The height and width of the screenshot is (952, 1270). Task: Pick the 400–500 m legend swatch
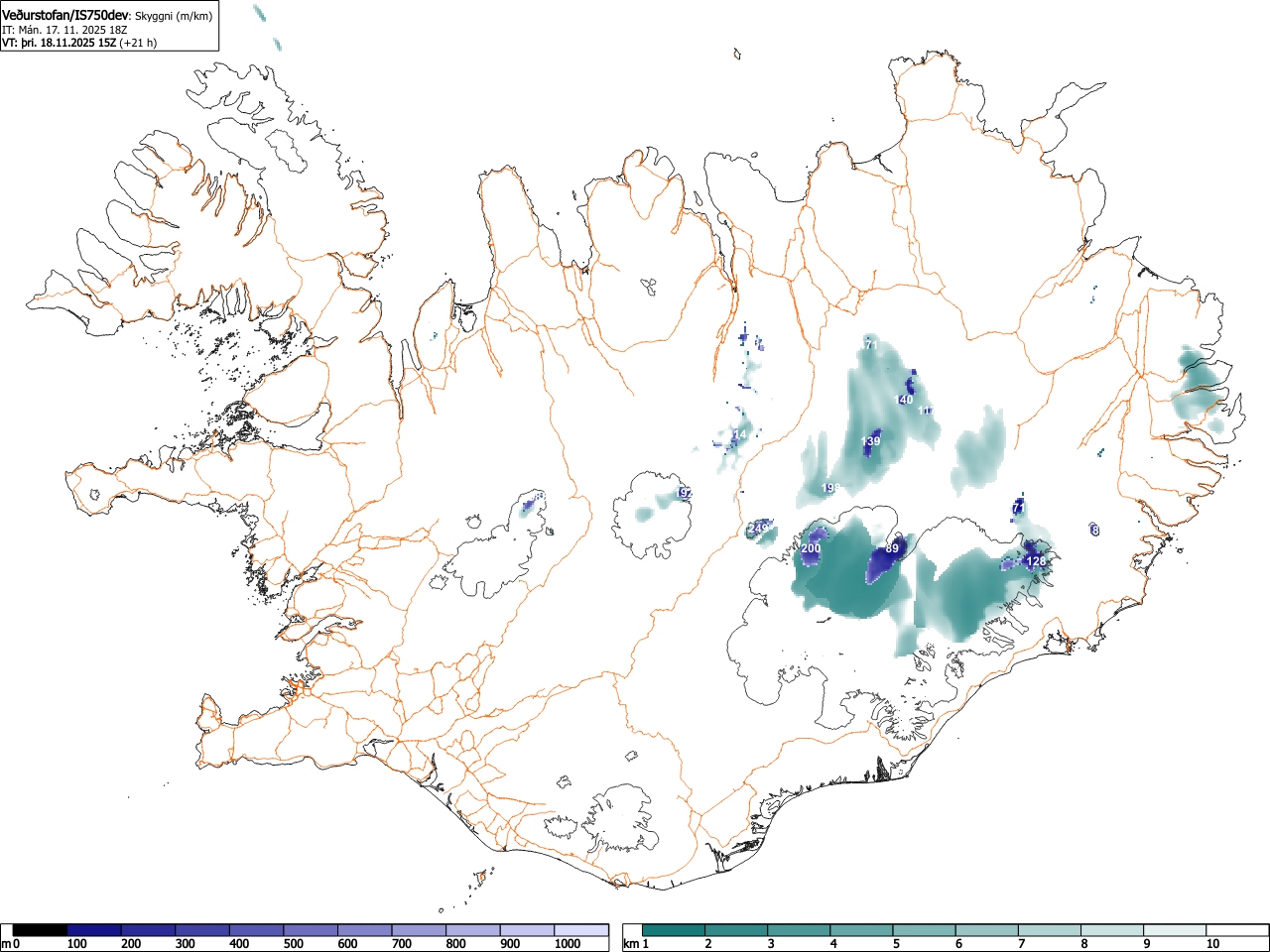coord(257,930)
